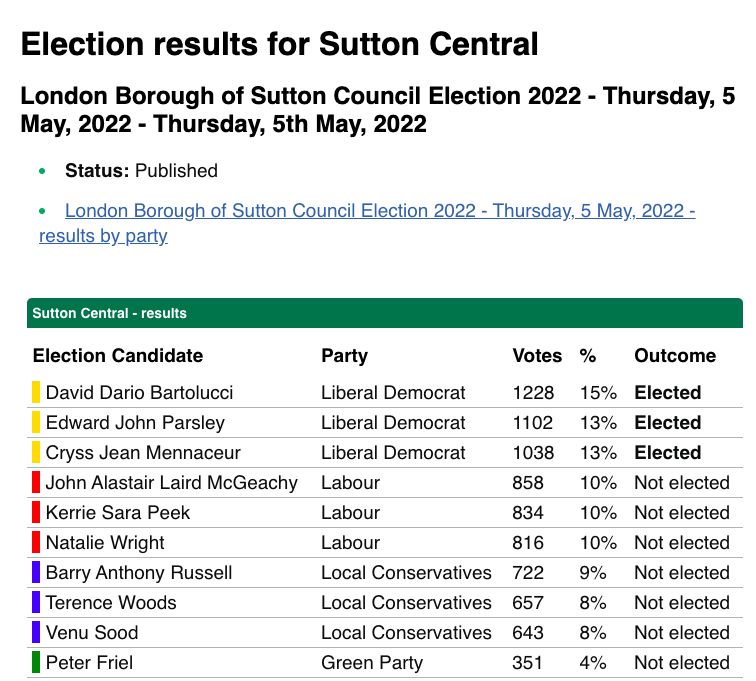This screenshot has width=756, height=681.
Task: Click yellow swatch beside David Dario Bartolucci
Action: click(36, 392)
